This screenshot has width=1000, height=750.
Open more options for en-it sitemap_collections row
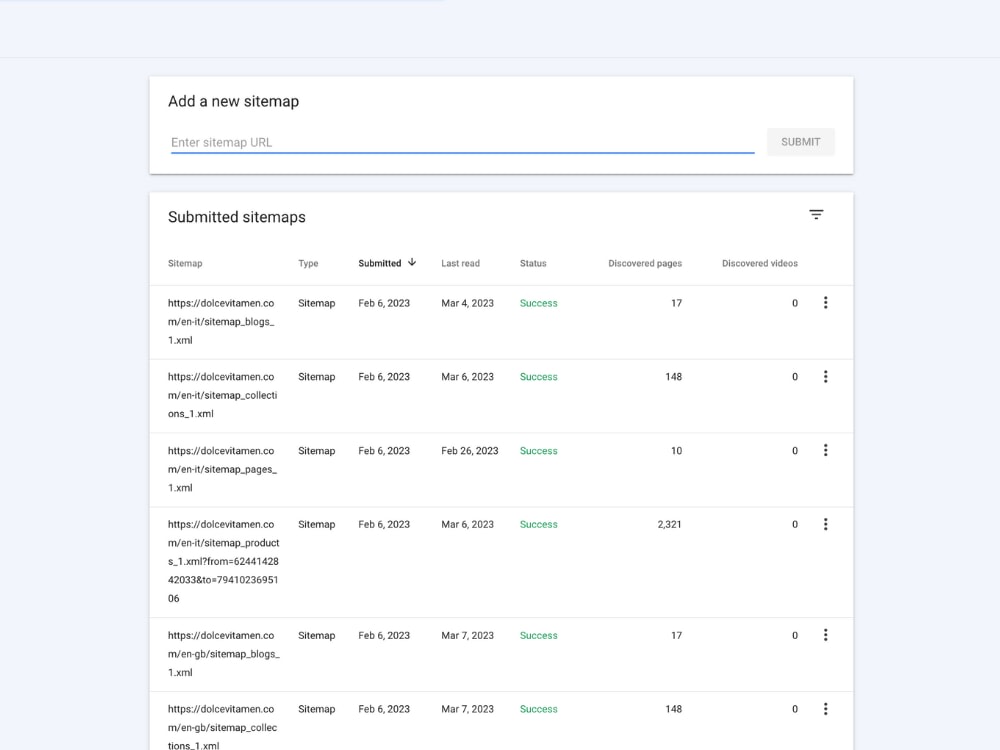(x=825, y=376)
